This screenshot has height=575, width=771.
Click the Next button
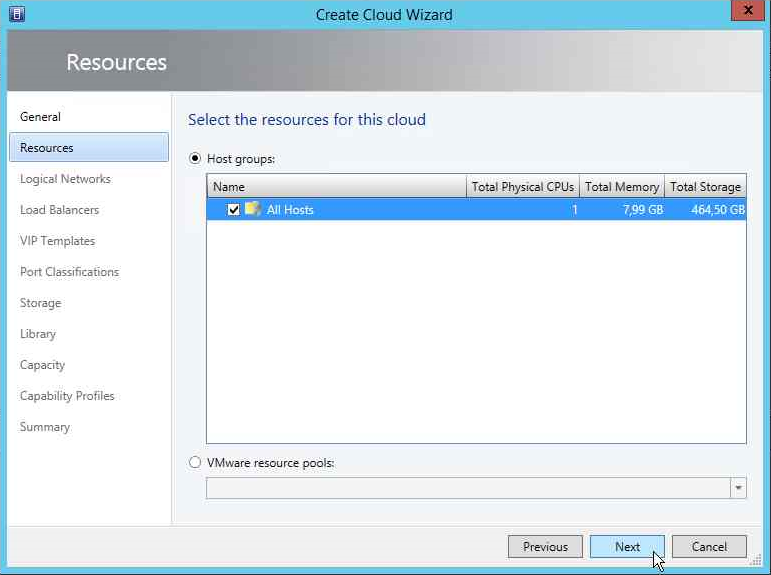tap(627, 546)
